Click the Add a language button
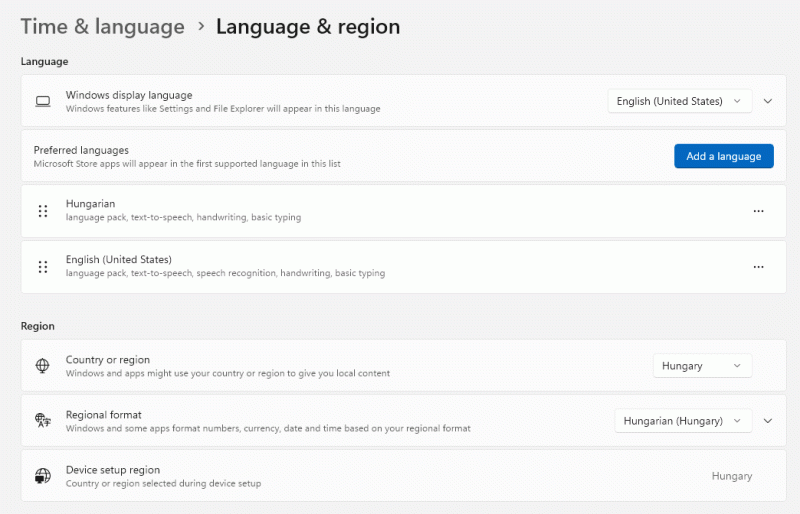 [723, 156]
